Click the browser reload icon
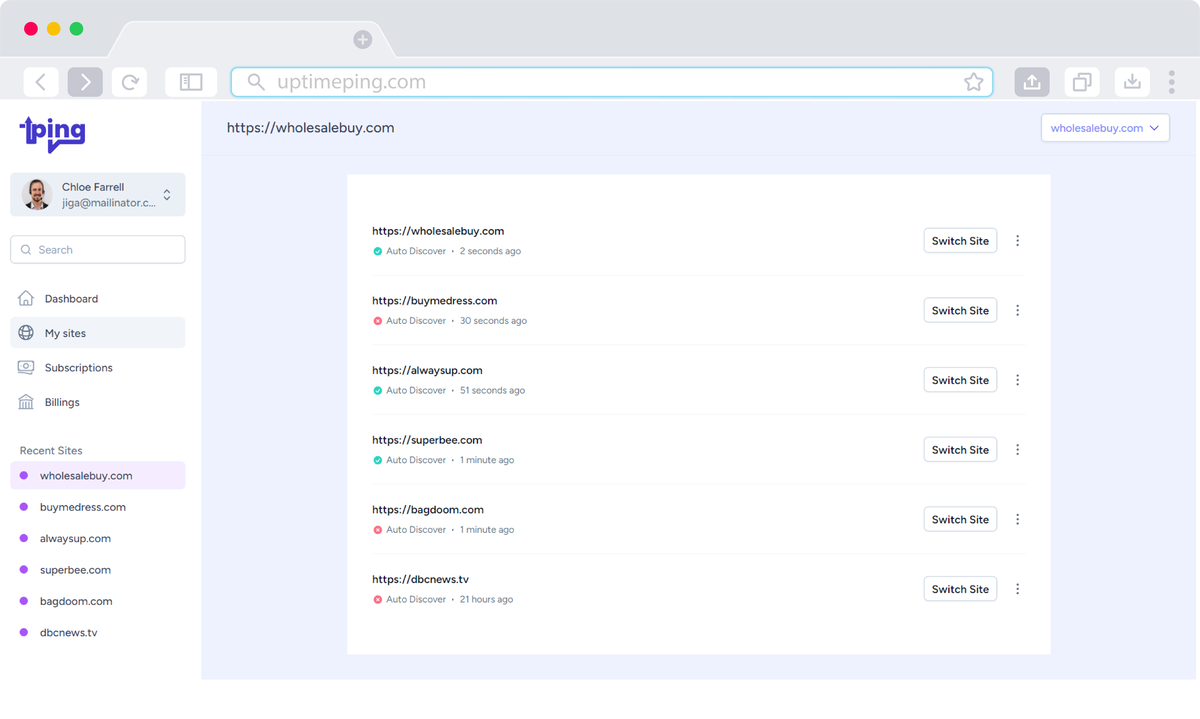Viewport: 1200px width, 719px height. 130,82
